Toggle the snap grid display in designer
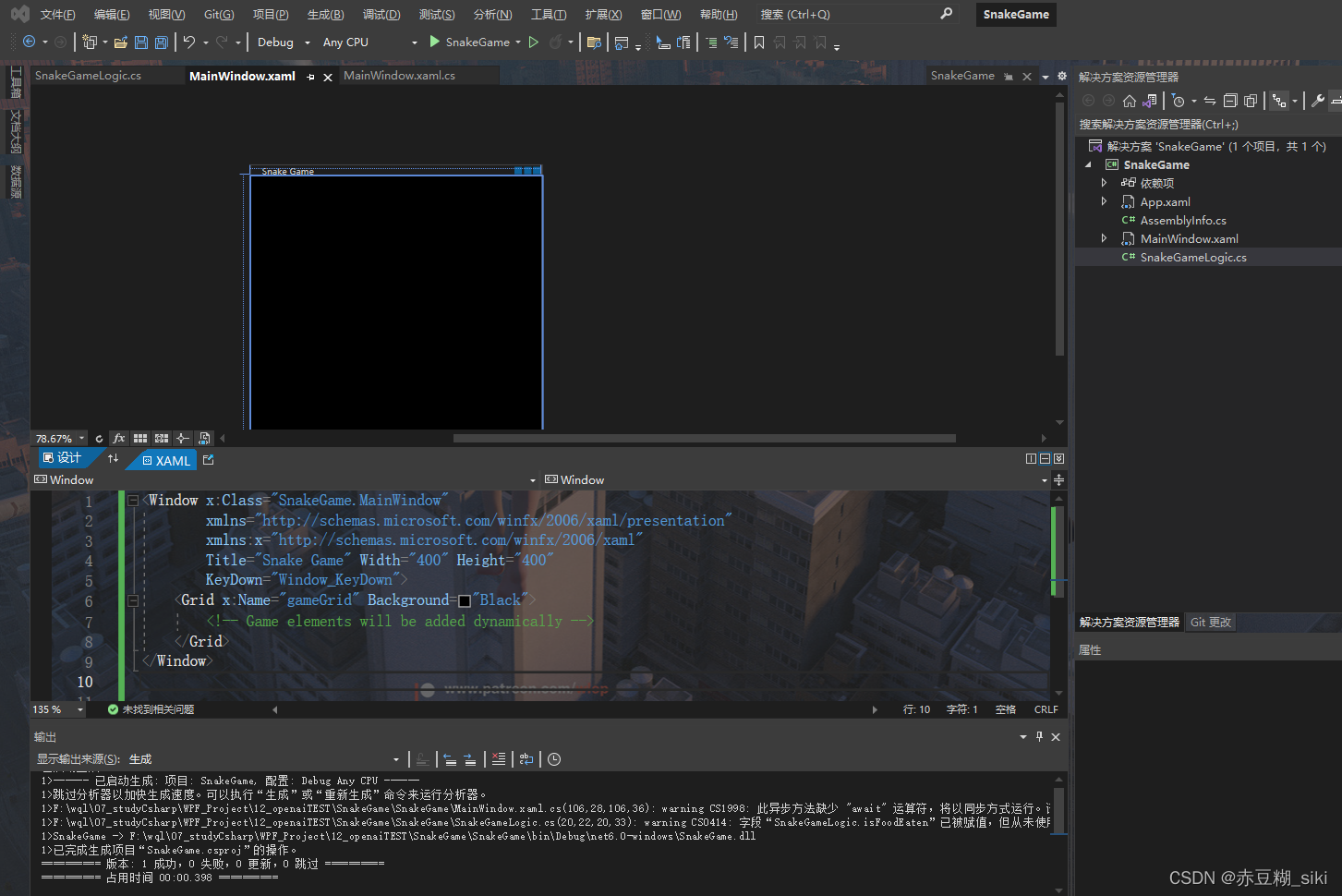Viewport: 1342px width, 896px height. (140, 439)
